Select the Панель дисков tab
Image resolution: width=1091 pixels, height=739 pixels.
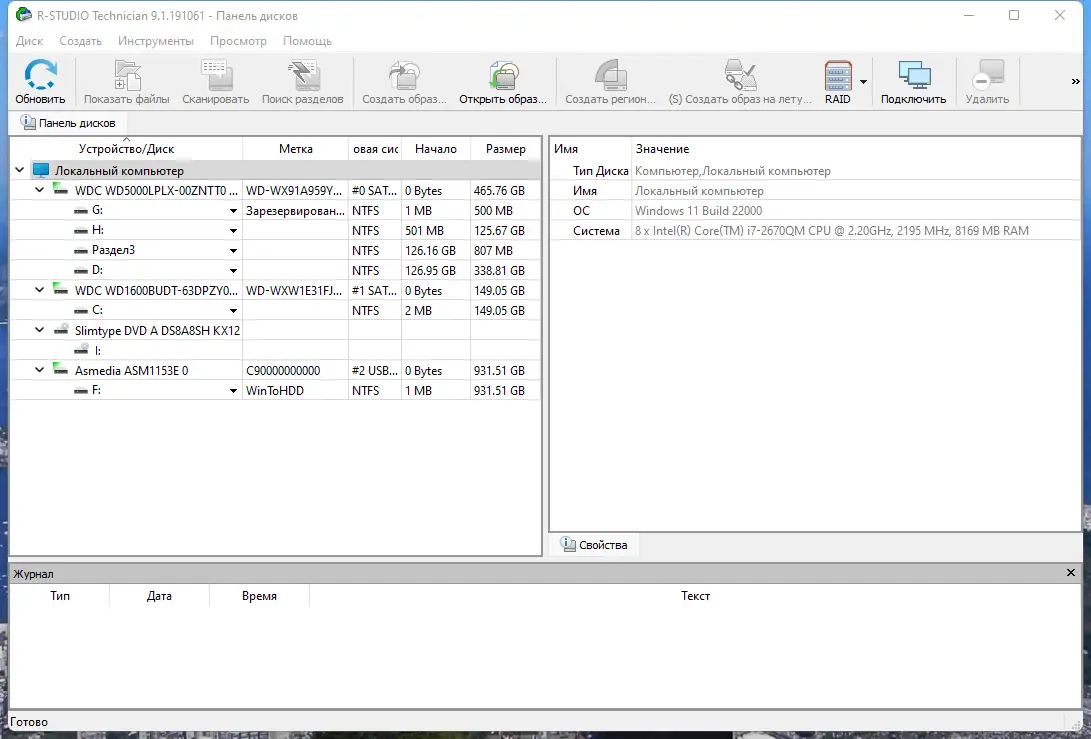[68, 122]
